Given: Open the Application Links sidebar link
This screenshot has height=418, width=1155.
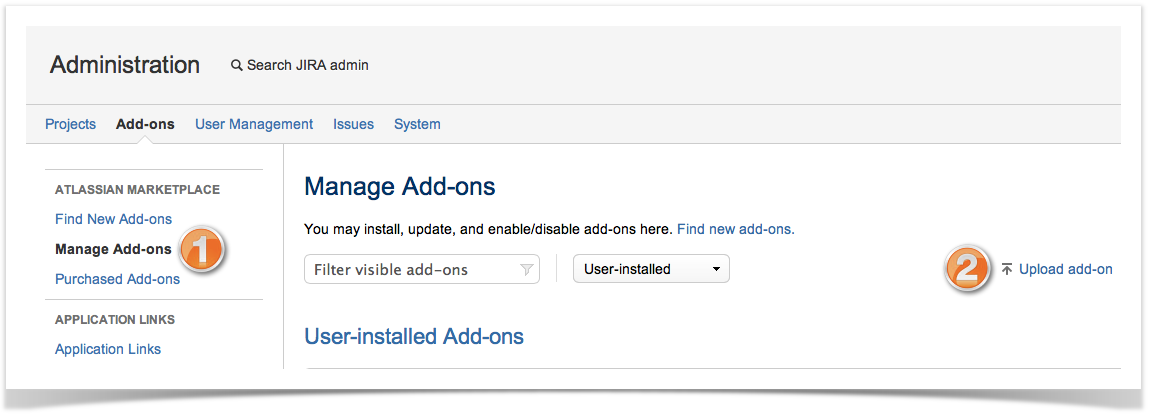Looking at the screenshot, I should 108,349.
